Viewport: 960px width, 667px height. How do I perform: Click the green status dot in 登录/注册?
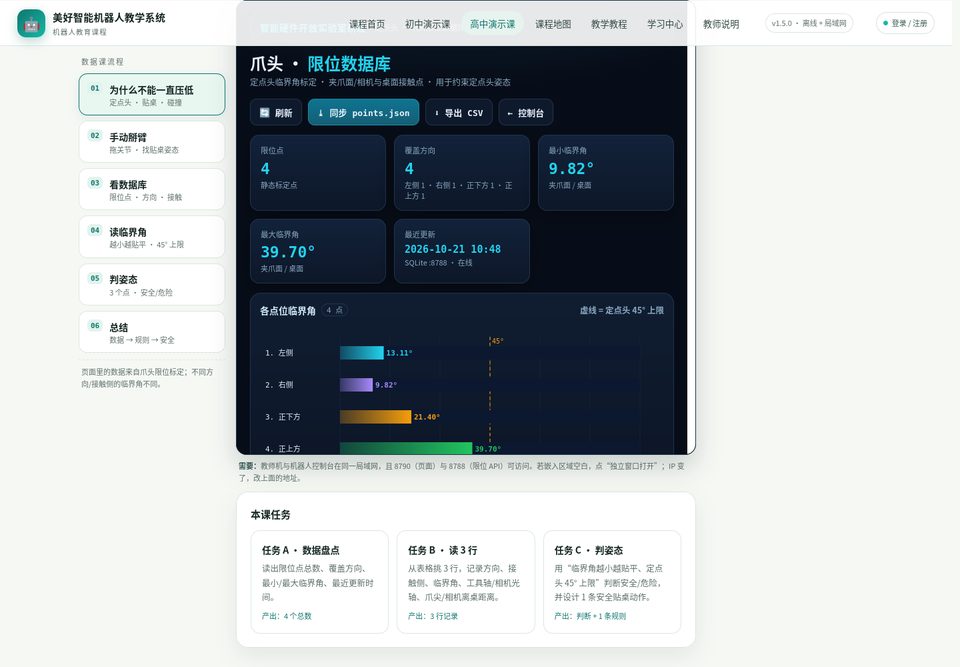(885, 23)
